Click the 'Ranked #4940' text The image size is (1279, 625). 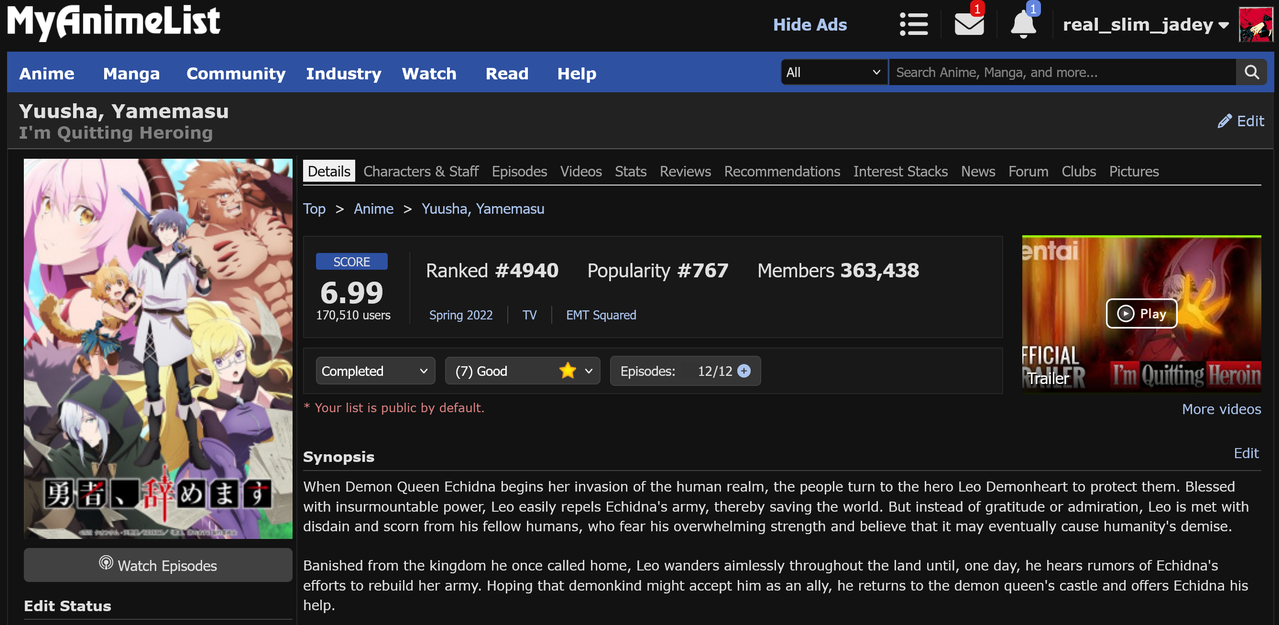click(x=492, y=270)
